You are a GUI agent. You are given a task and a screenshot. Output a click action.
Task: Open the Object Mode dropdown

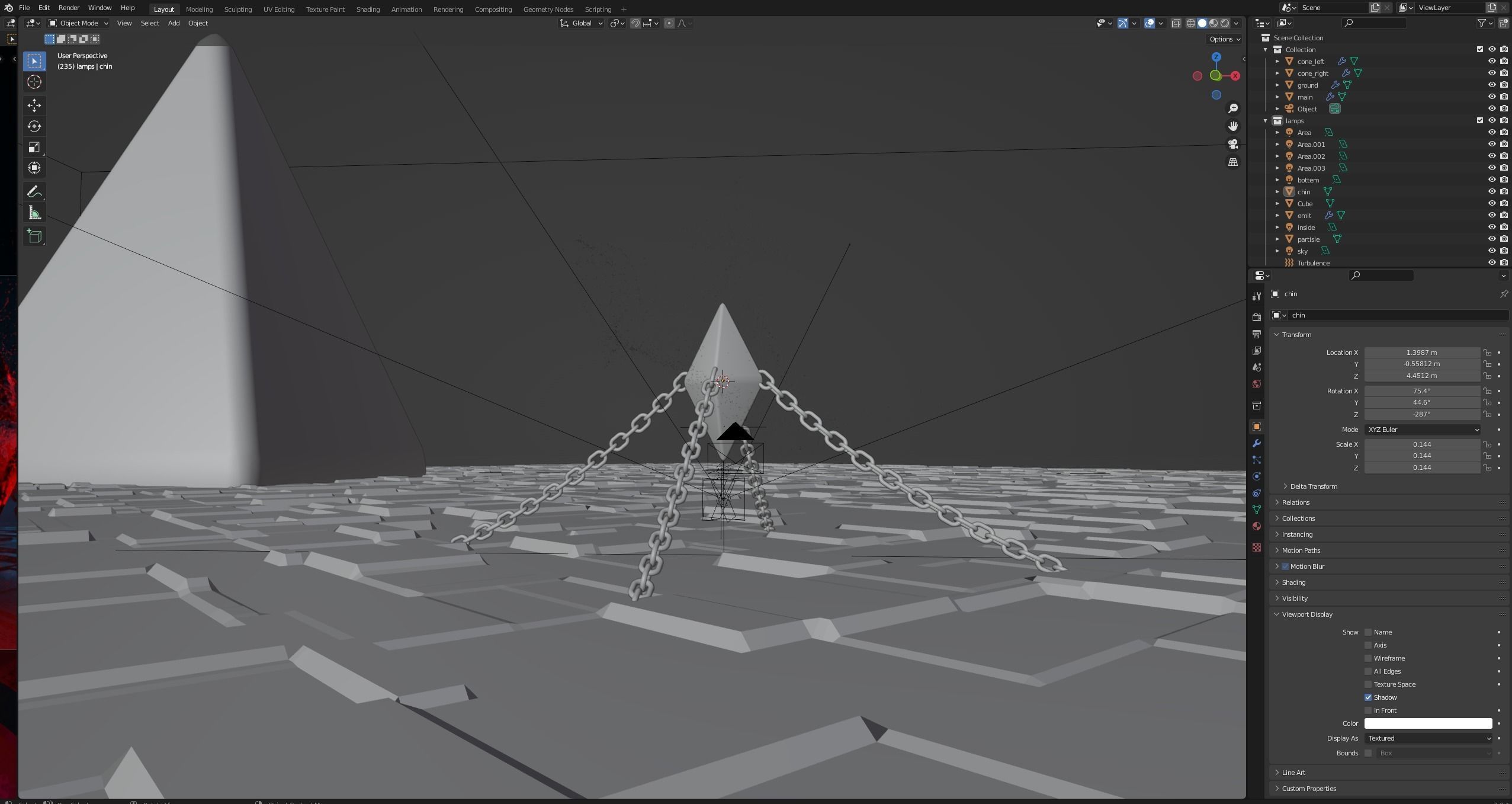[79, 23]
